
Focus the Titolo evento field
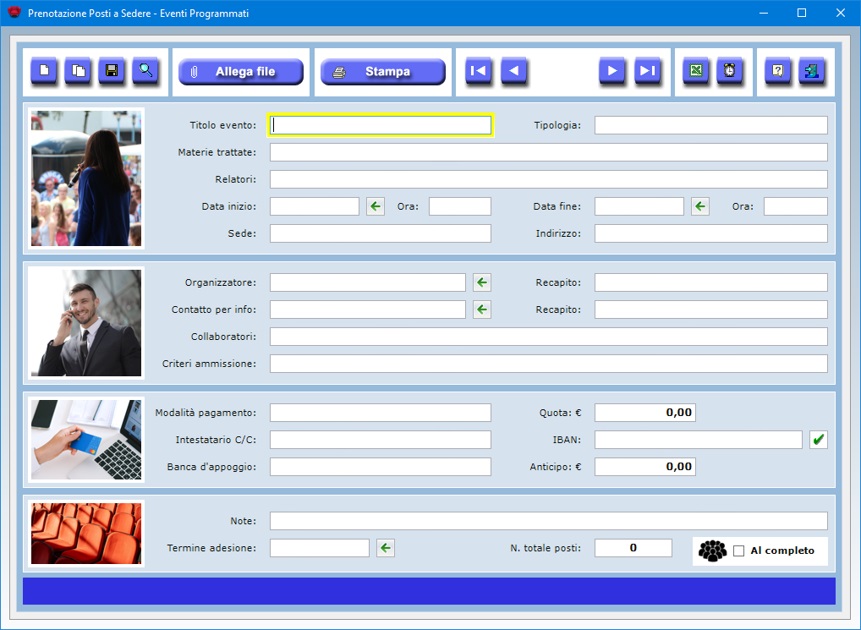pos(381,125)
